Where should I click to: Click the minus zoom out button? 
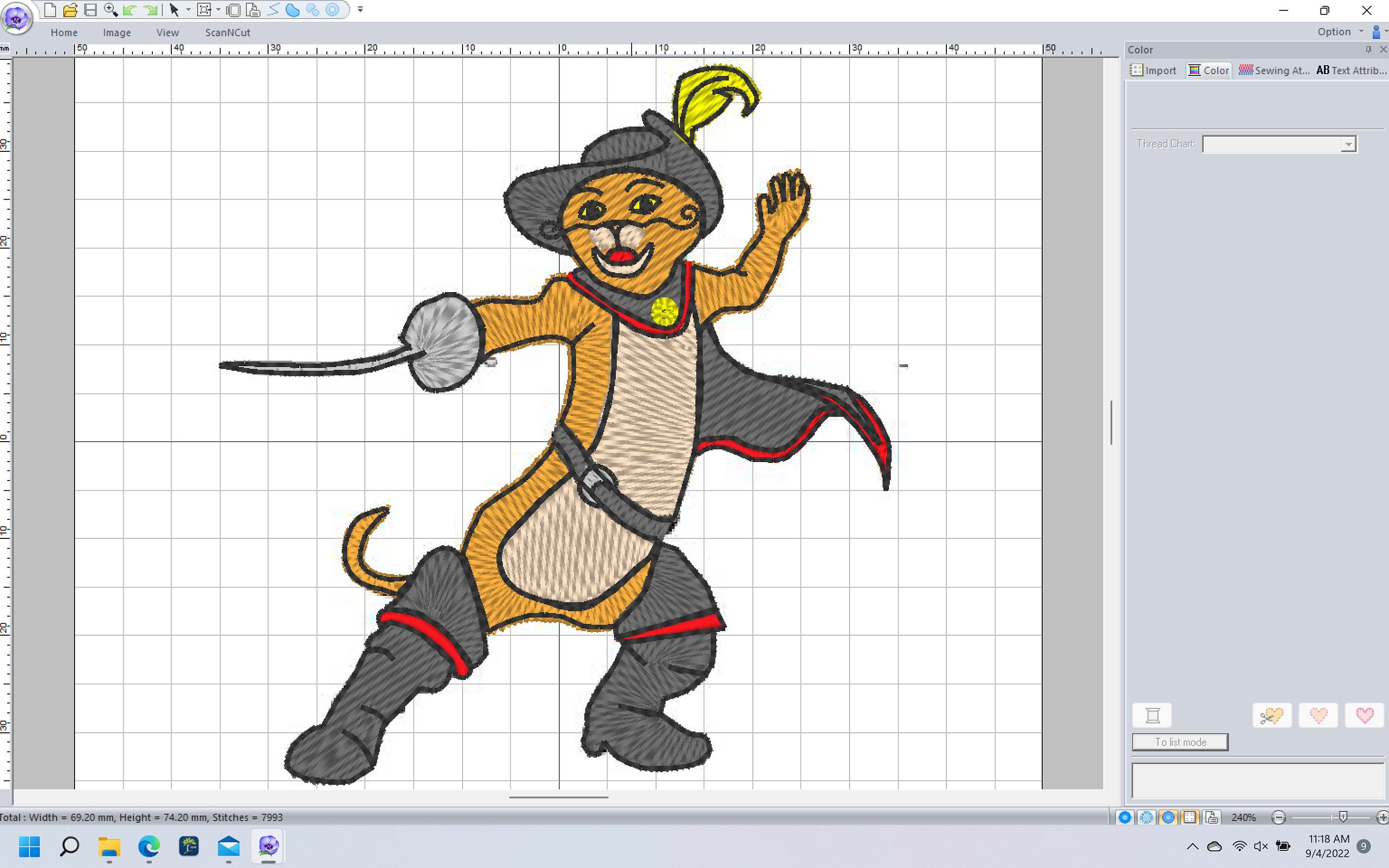(x=1278, y=818)
